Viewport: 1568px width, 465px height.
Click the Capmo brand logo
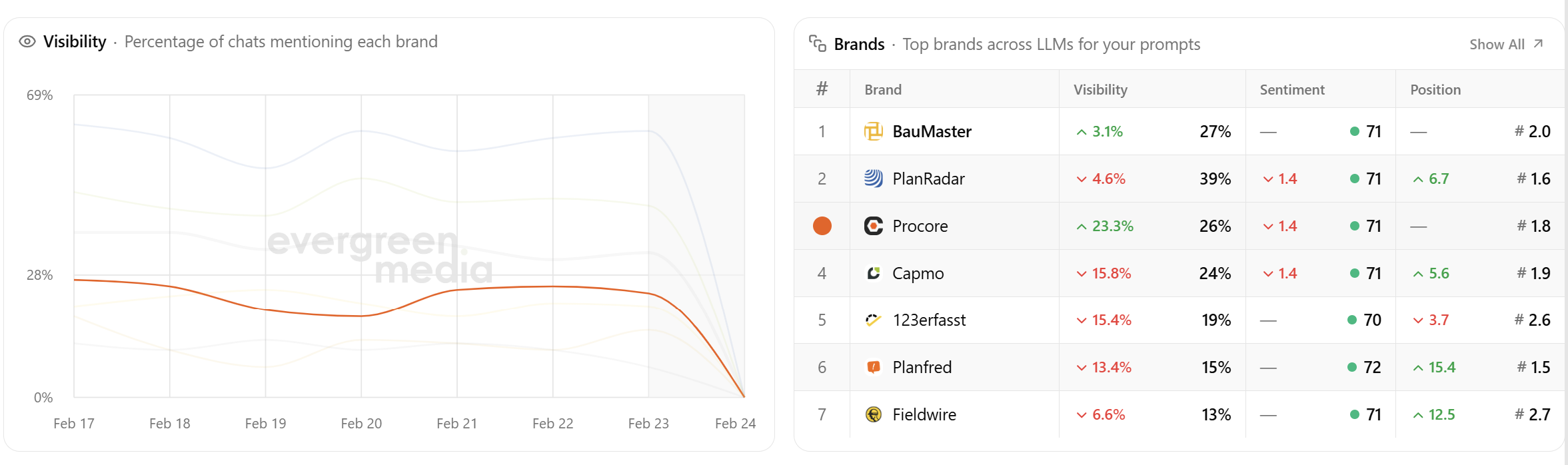point(874,273)
